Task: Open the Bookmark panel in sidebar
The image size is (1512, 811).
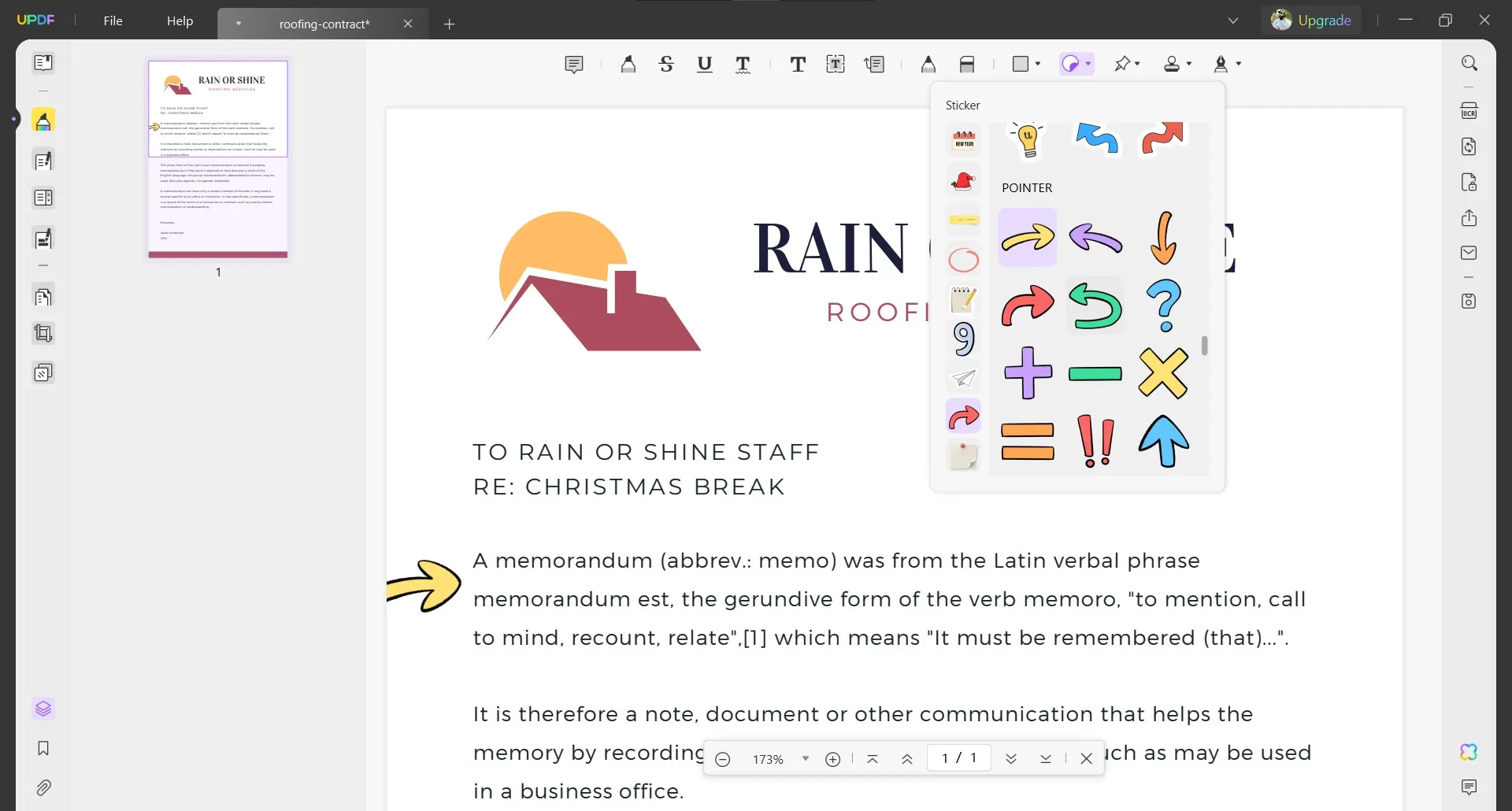Action: click(43, 748)
